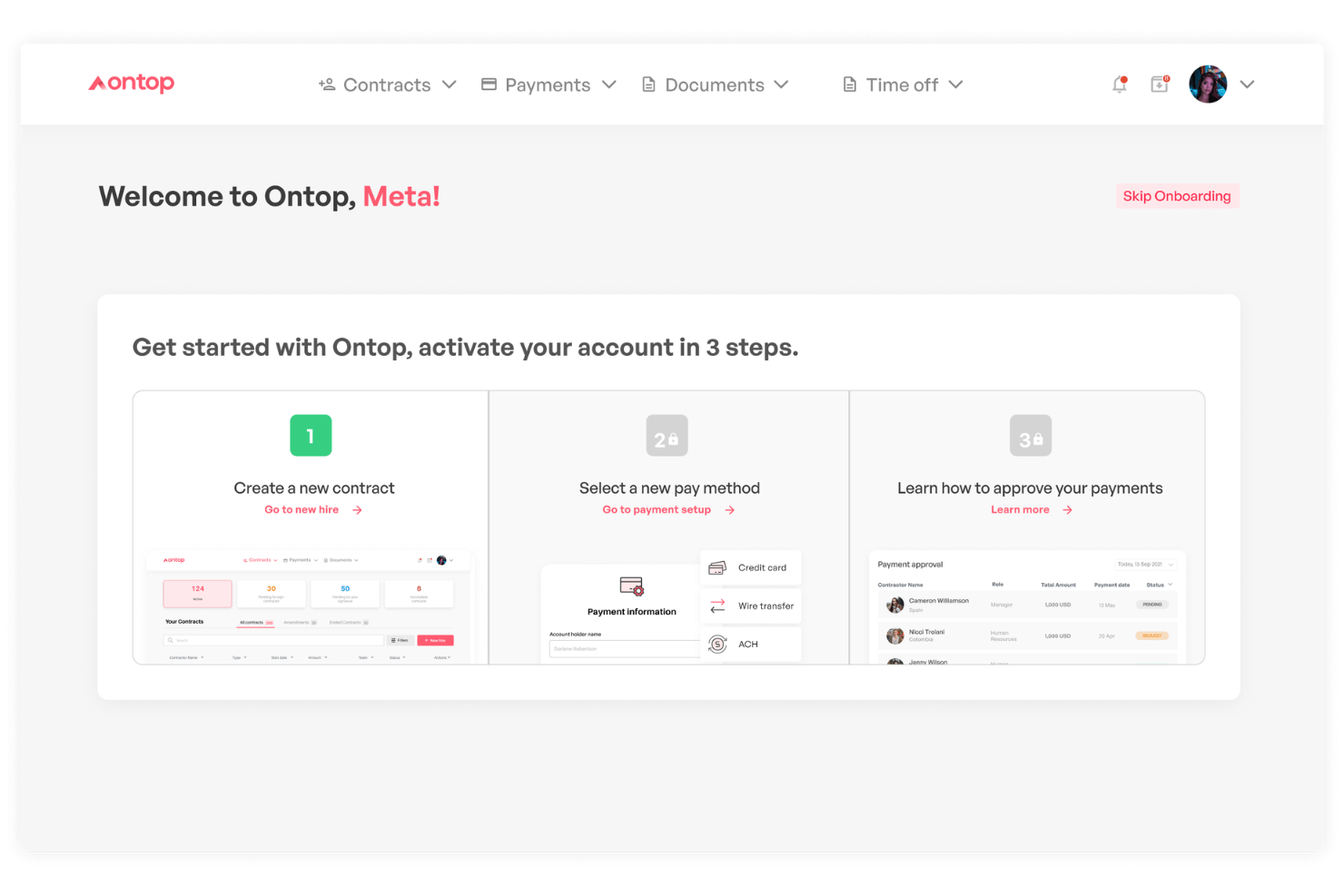Click the green step 1 badge
Image resolution: width=1344 pixels, height=896 pixels.
tap(311, 436)
